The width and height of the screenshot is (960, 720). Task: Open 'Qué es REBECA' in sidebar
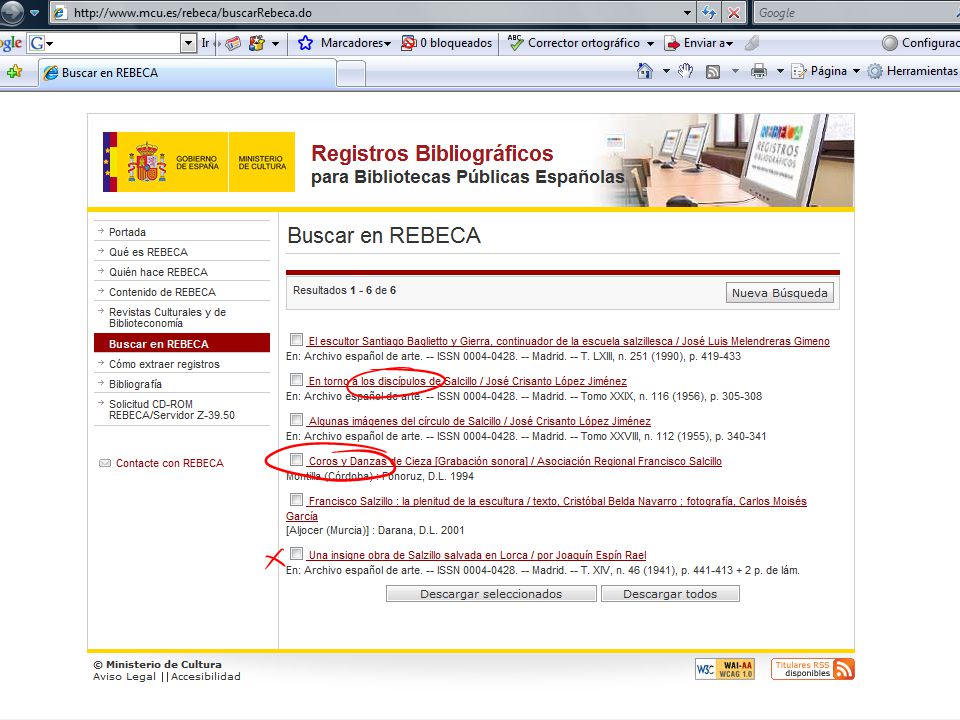point(148,252)
